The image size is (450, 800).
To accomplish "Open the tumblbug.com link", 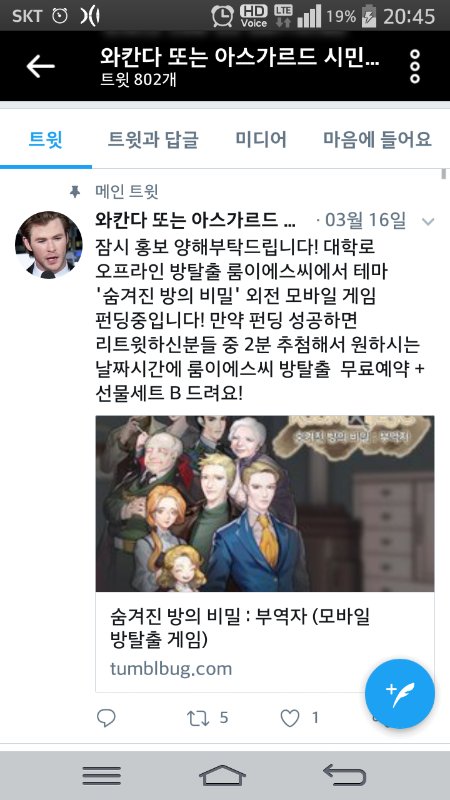I will point(171,668).
